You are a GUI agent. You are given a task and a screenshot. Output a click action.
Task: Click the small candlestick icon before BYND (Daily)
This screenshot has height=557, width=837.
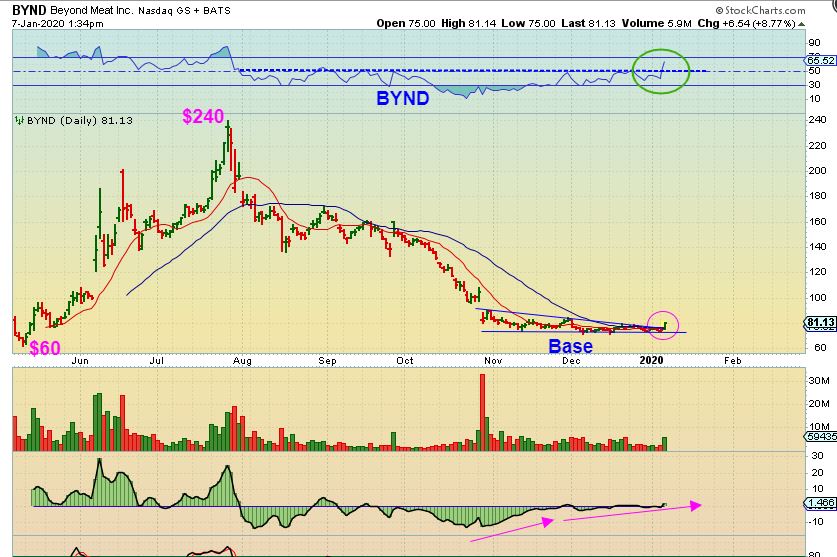(19, 120)
